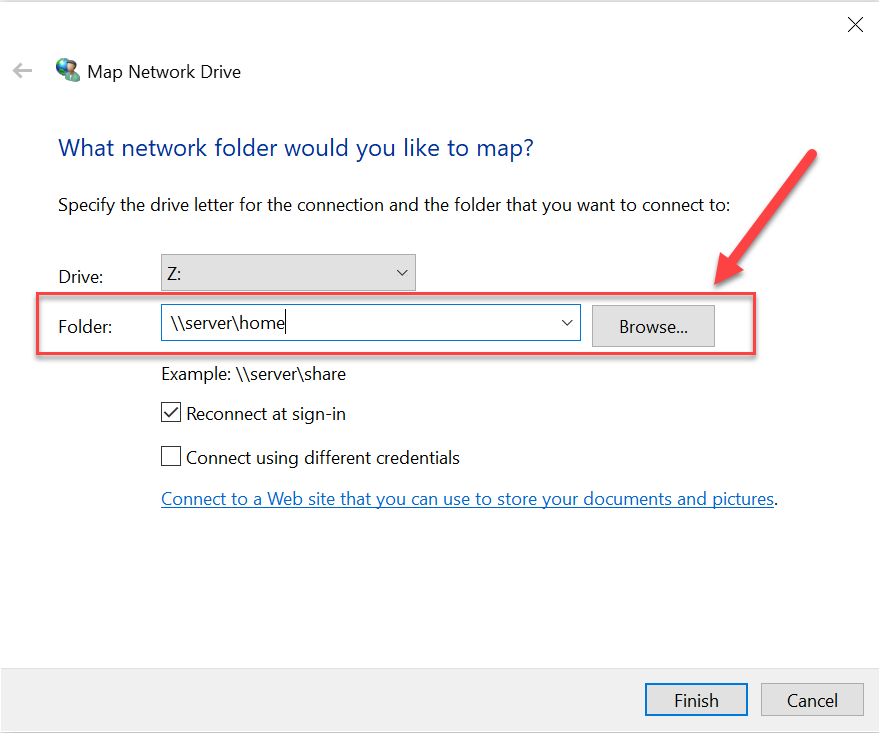Click the heading What network folder would you like to map?
879x733 pixels.
point(295,149)
